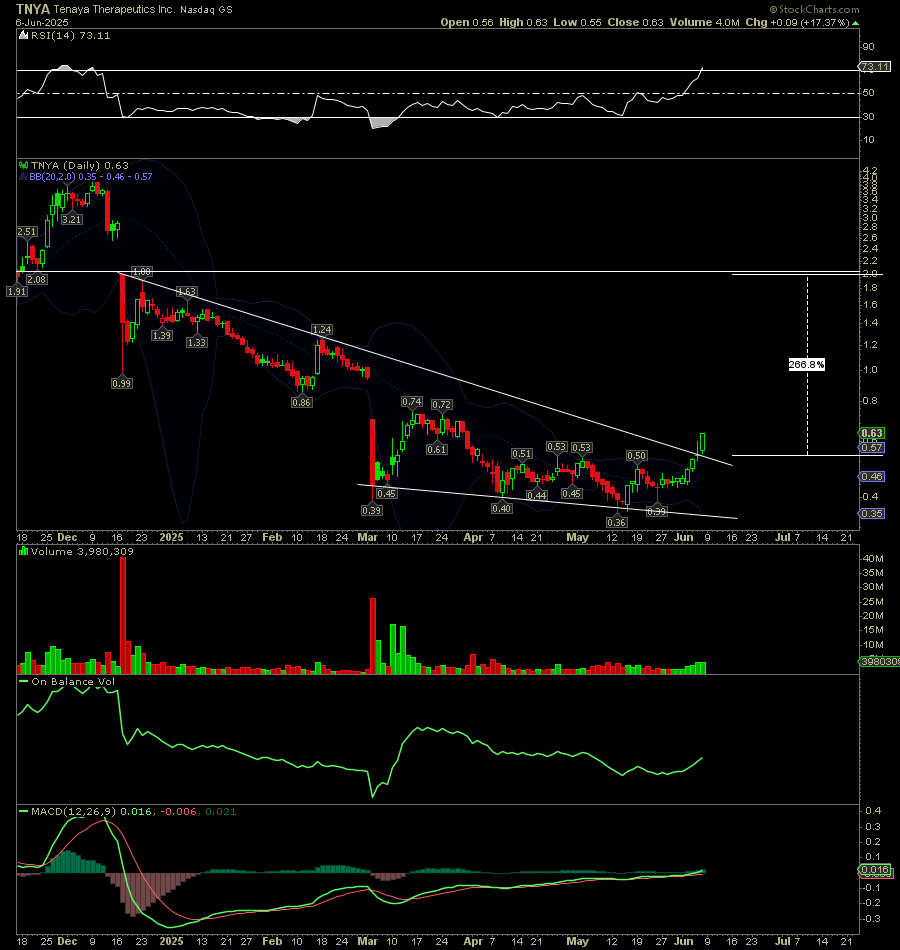Image resolution: width=900 pixels, height=950 pixels.
Task: Click the On Balance Vol indicator label
Action: (73, 682)
